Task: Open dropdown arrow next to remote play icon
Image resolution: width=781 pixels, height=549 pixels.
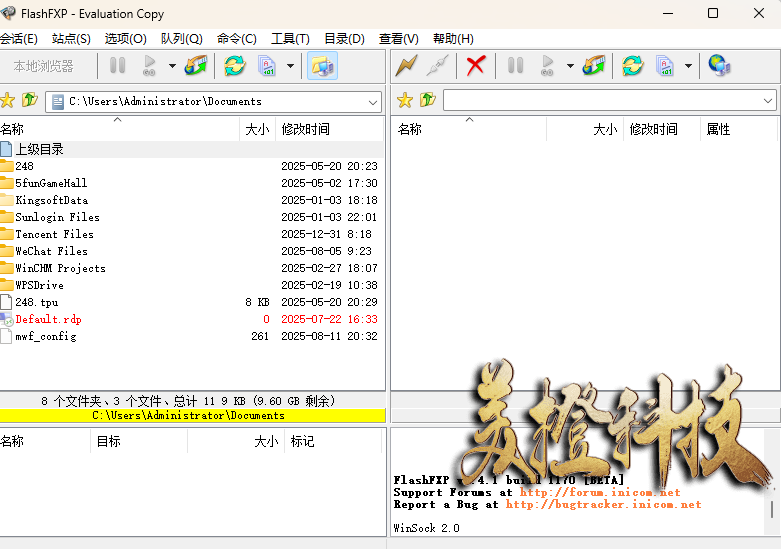Action: [570, 66]
